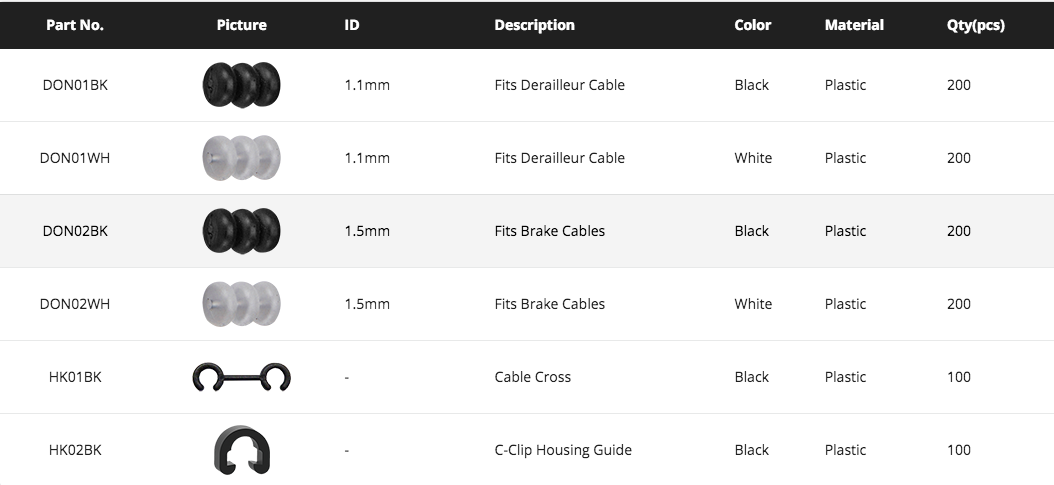Click the Material column header
This screenshot has height=485, width=1054.
coord(854,25)
